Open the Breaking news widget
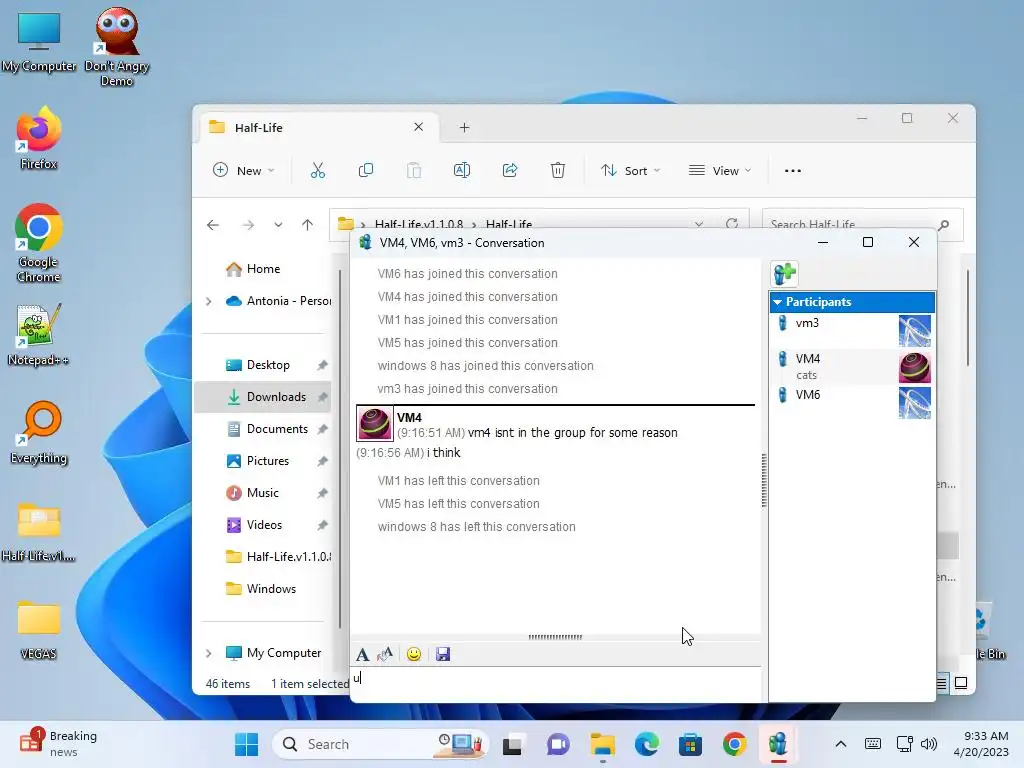This screenshot has width=1024, height=768. click(x=59, y=744)
